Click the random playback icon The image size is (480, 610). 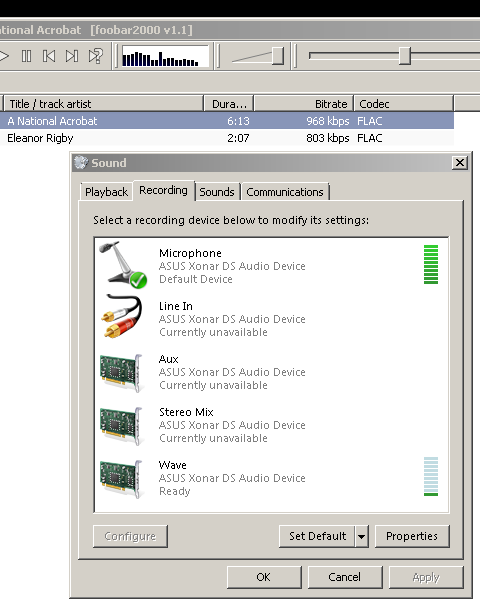[96, 56]
